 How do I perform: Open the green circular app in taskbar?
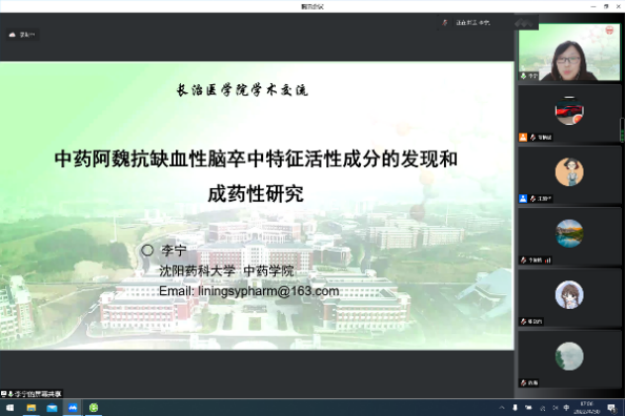[94, 408]
